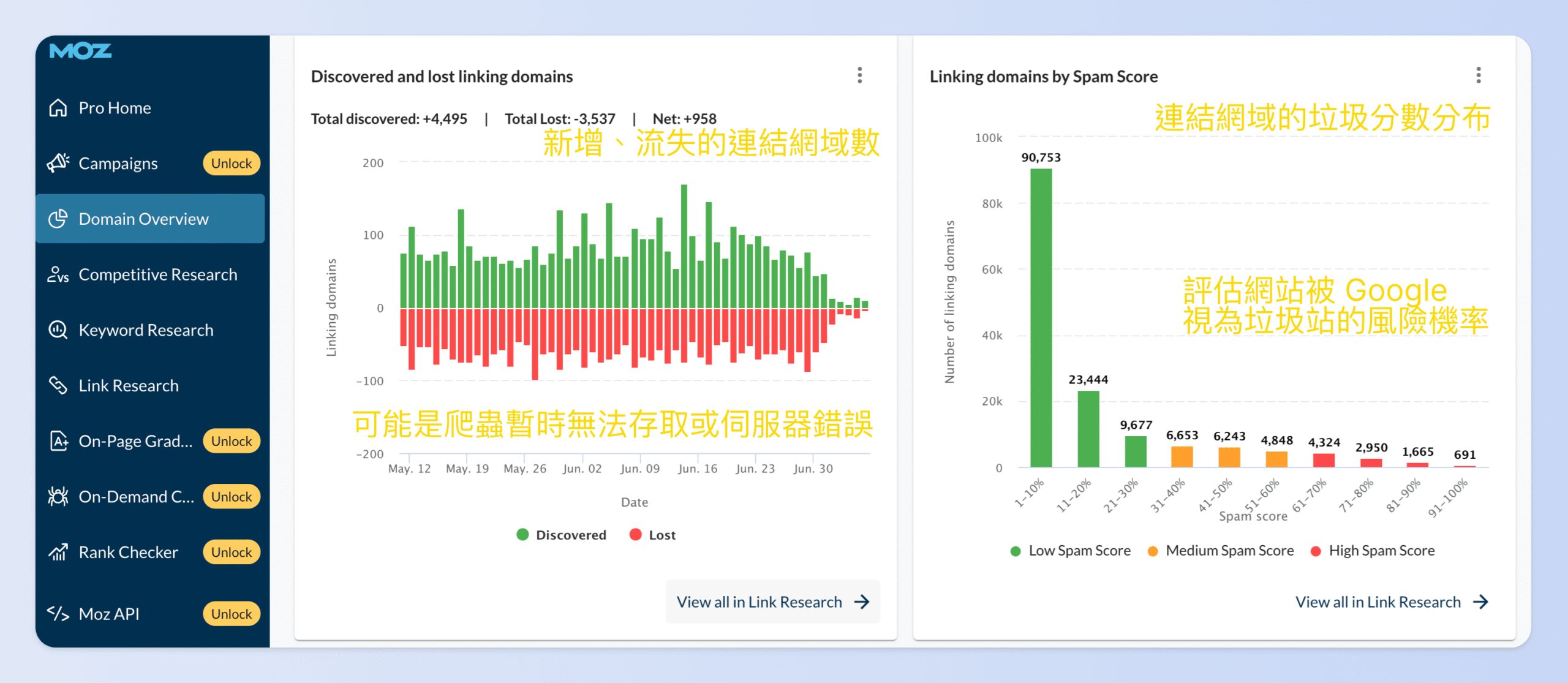
Task: Click the Campaigns megaphone icon
Action: (58, 163)
